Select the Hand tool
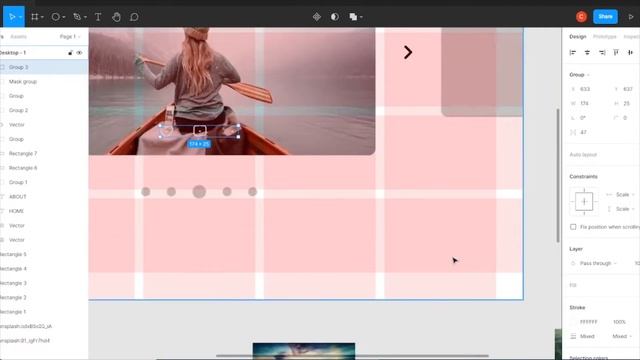The width and height of the screenshot is (640, 360). (x=116, y=17)
